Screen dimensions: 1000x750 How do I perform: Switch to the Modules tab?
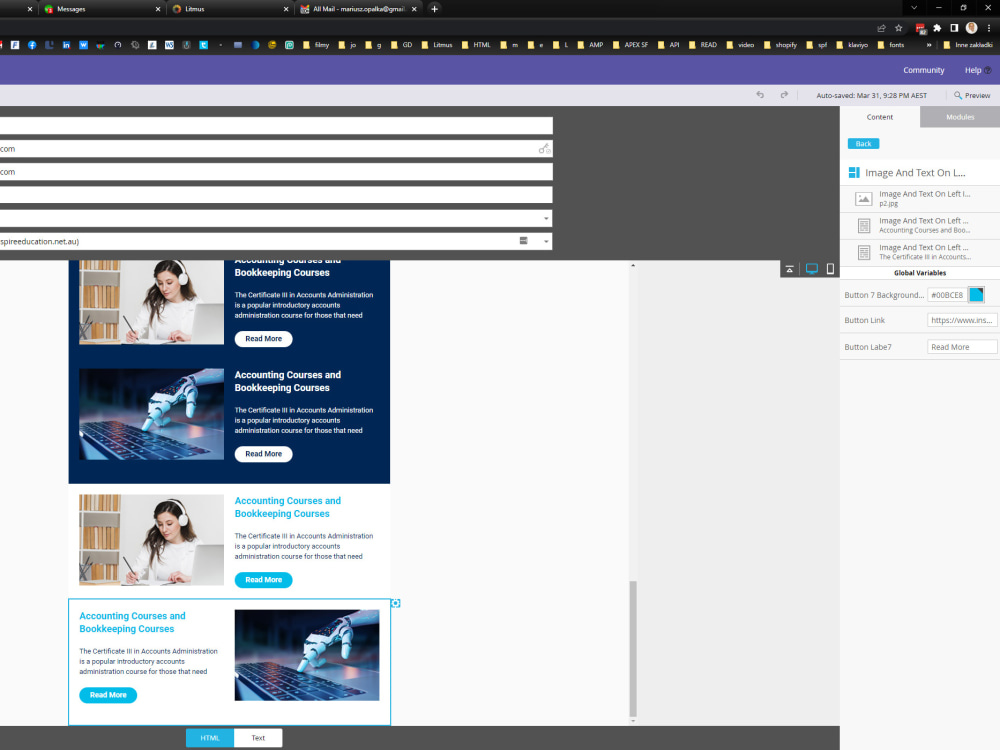click(959, 117)
